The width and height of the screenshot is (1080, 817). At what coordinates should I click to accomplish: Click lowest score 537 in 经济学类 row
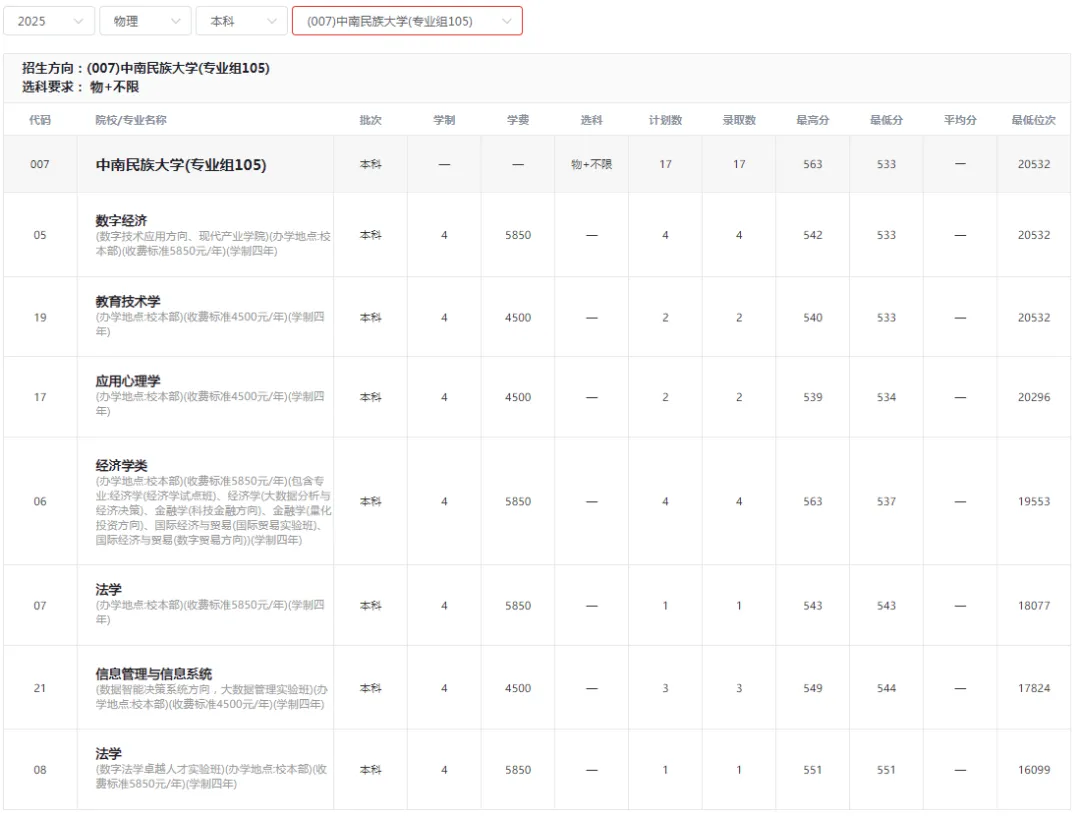pos(886,501)
